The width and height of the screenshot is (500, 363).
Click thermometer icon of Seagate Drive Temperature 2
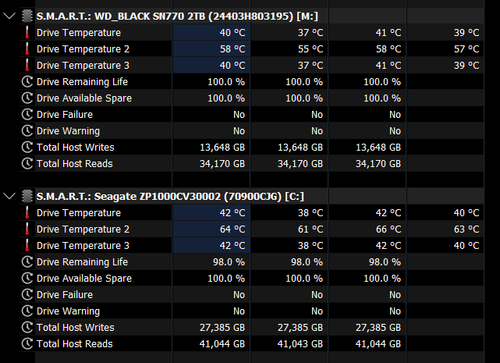coord(27,229)
